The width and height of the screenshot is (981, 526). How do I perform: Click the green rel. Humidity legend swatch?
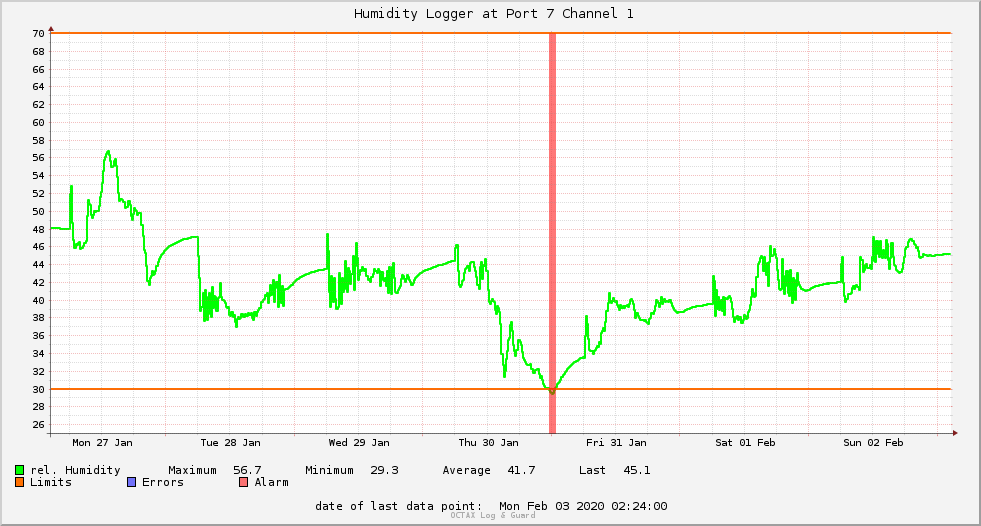[x=19, y=470]
